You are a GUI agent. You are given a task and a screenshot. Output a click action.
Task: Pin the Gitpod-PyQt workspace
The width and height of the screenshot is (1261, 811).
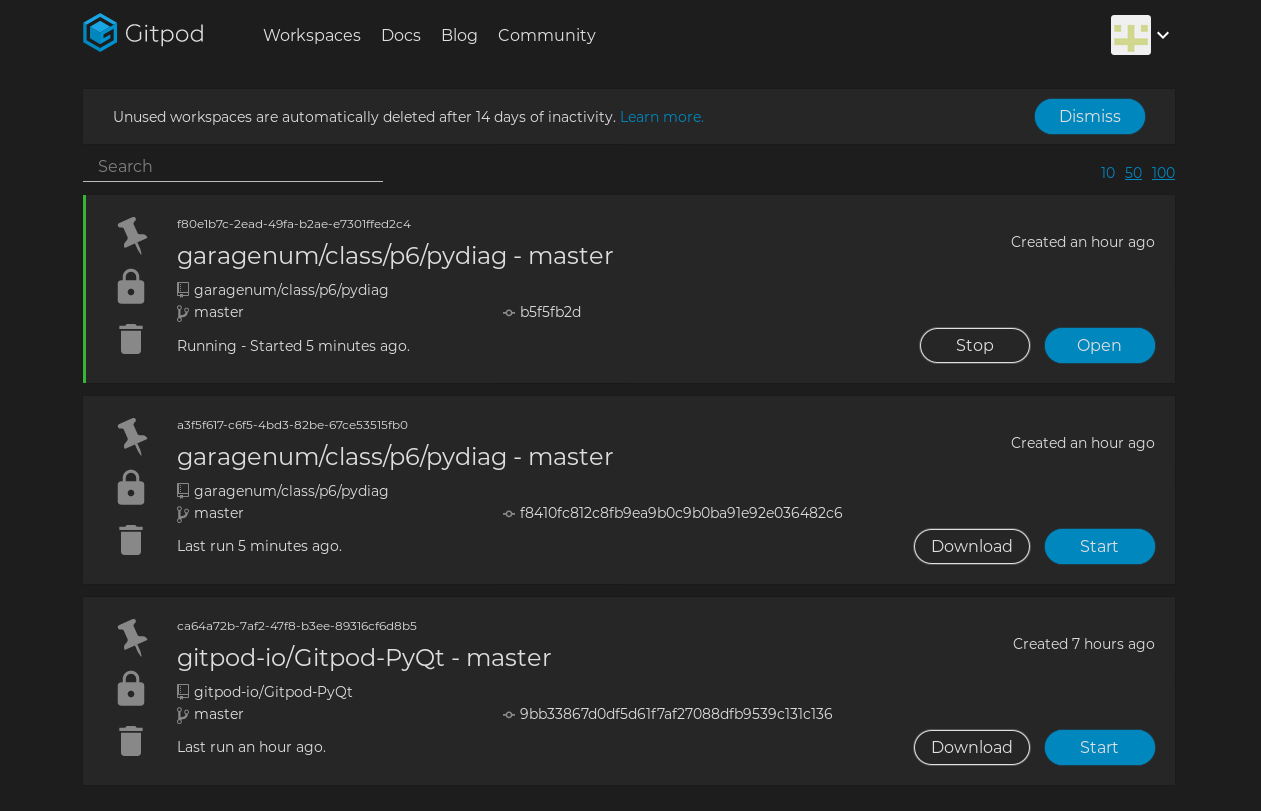point(130,636)
